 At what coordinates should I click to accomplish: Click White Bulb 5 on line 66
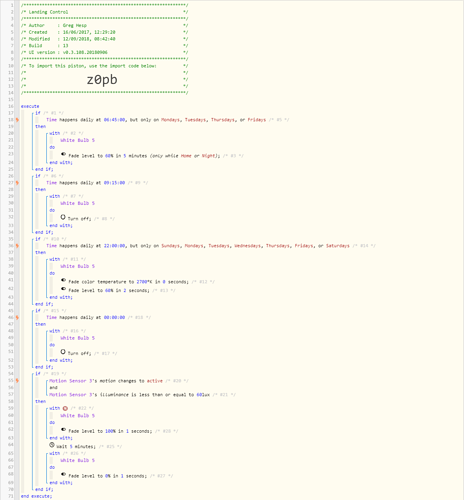pos(77,460)
